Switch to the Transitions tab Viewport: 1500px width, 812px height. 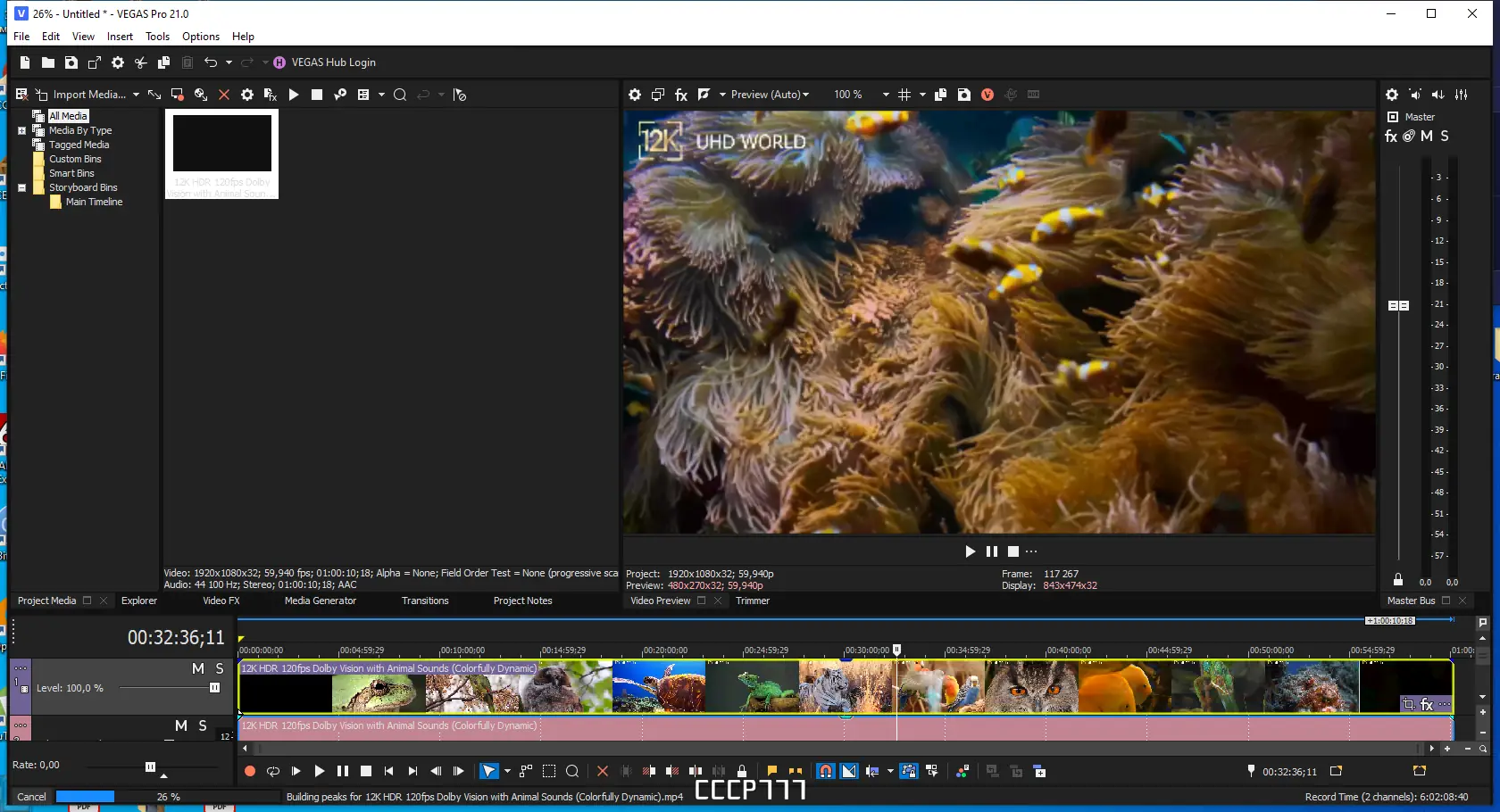point(425,601)
